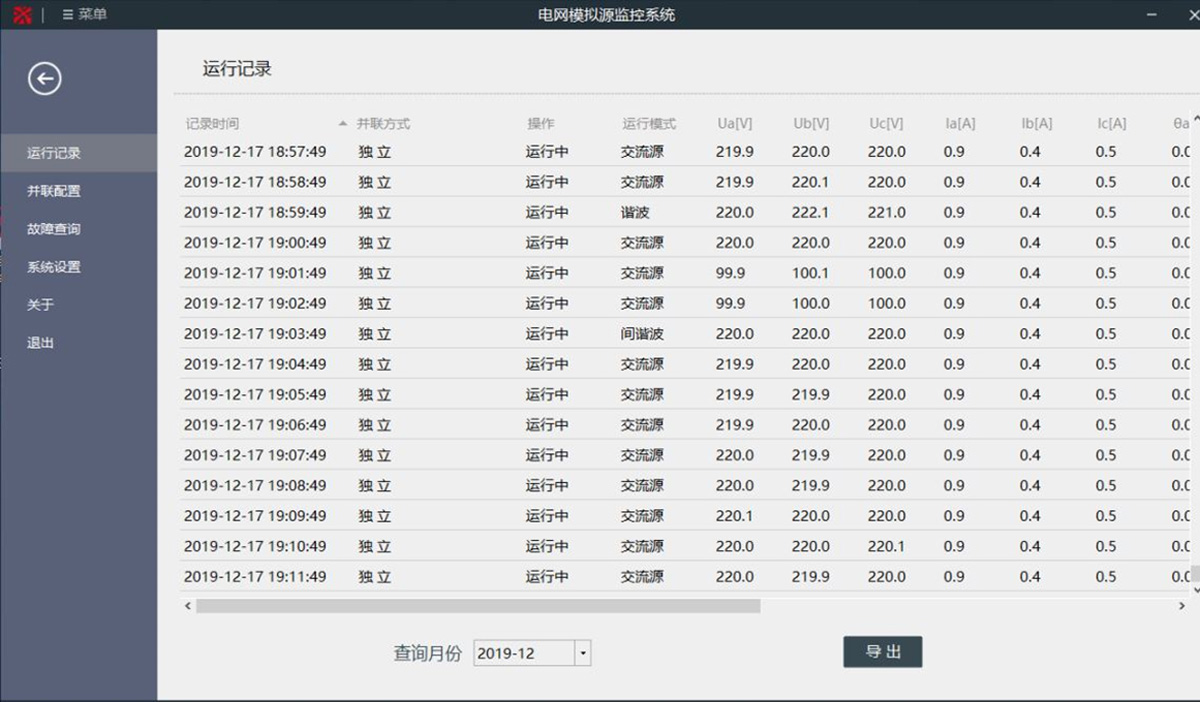Select the row 2019-12-17 19:03:49

click(x=686, y=334)
